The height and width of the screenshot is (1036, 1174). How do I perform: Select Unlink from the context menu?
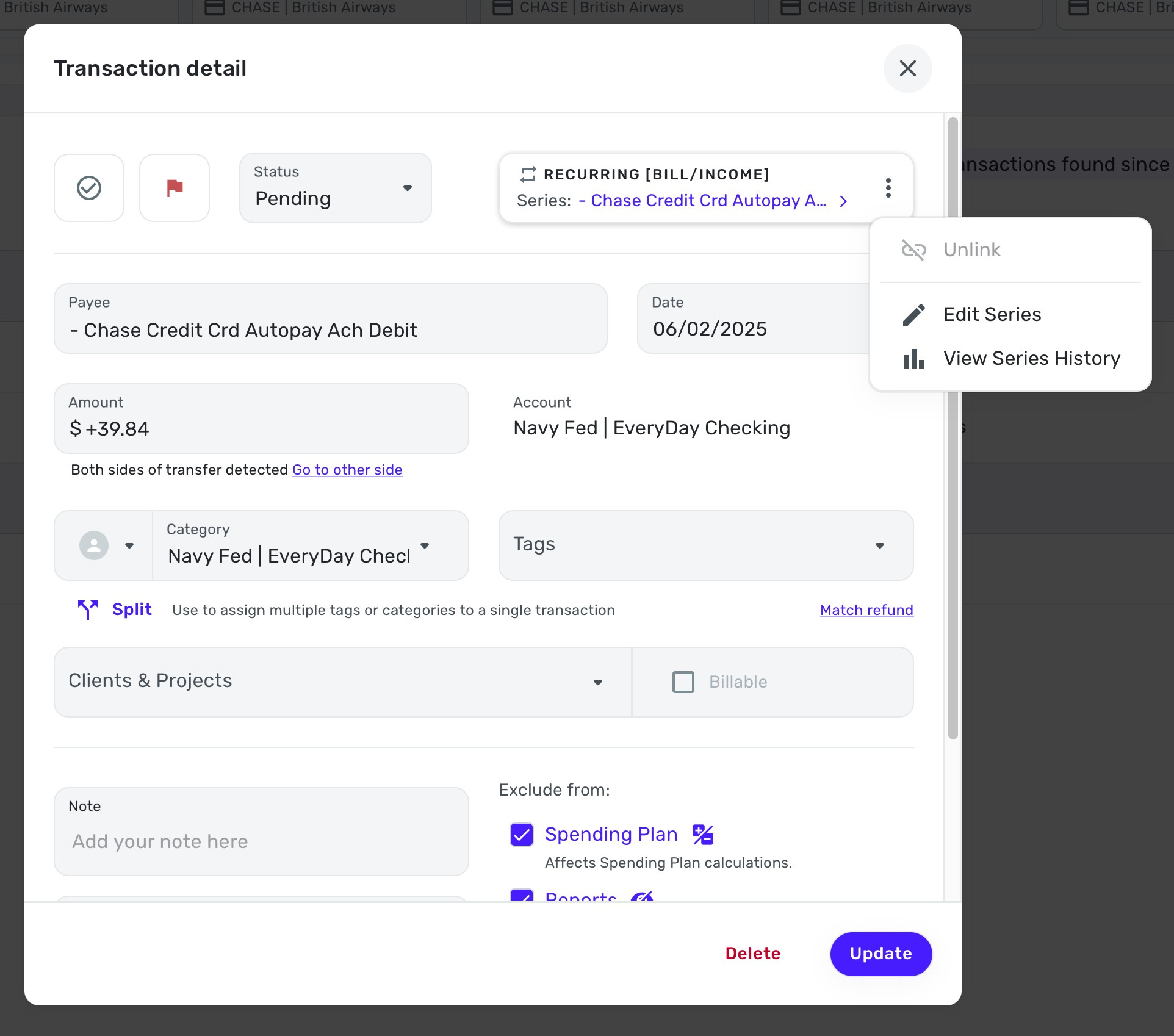click(x=1010, y=250)
